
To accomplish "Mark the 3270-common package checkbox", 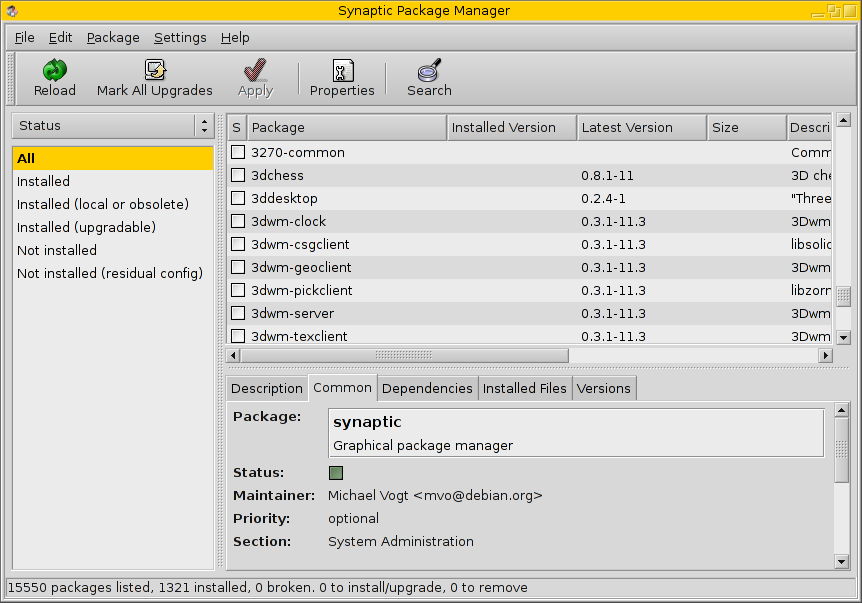I will (x=238, y=153).
